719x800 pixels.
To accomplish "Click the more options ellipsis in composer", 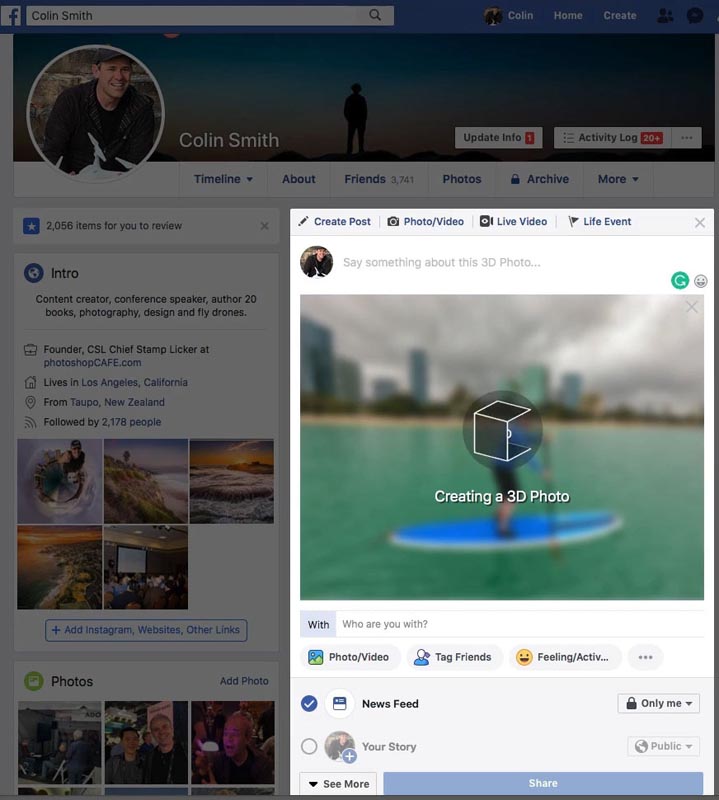I will (646, 657).
